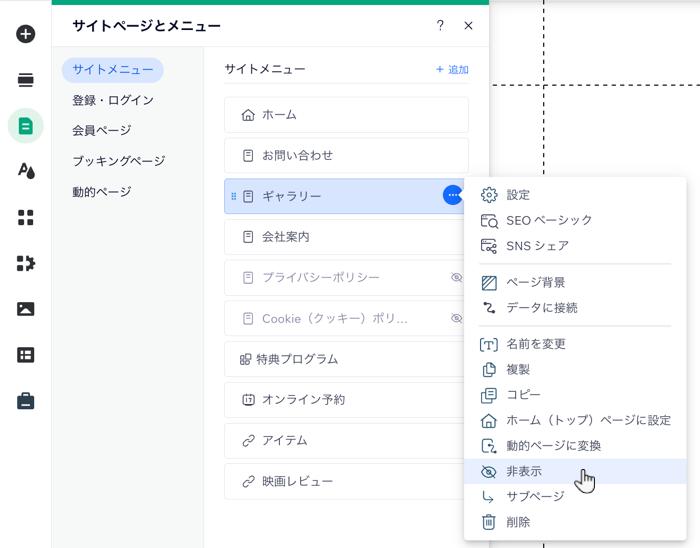Click the link icon beside アイテム

point(248,440)
